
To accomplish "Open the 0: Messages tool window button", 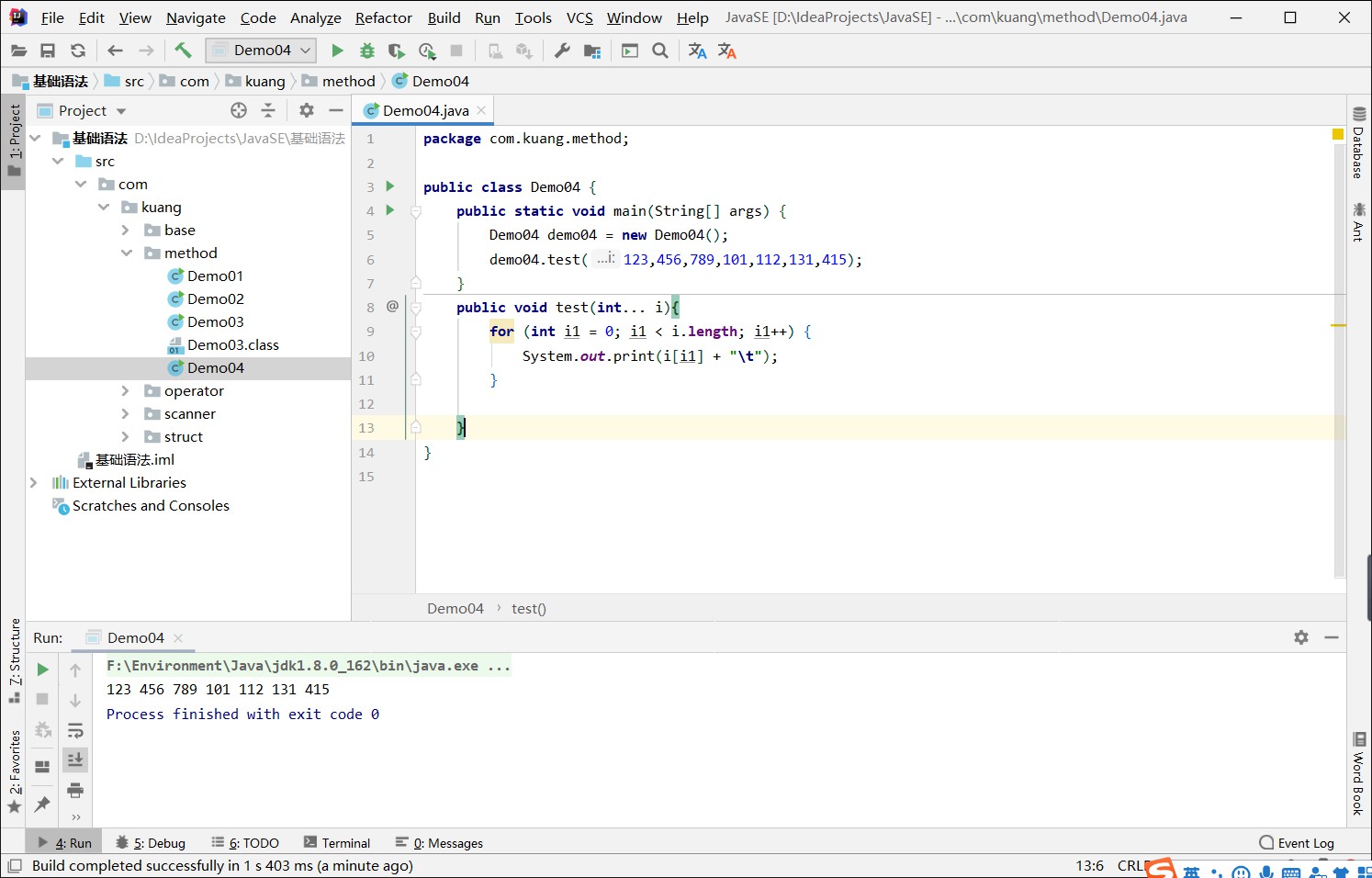I will (x=439, y=843).
